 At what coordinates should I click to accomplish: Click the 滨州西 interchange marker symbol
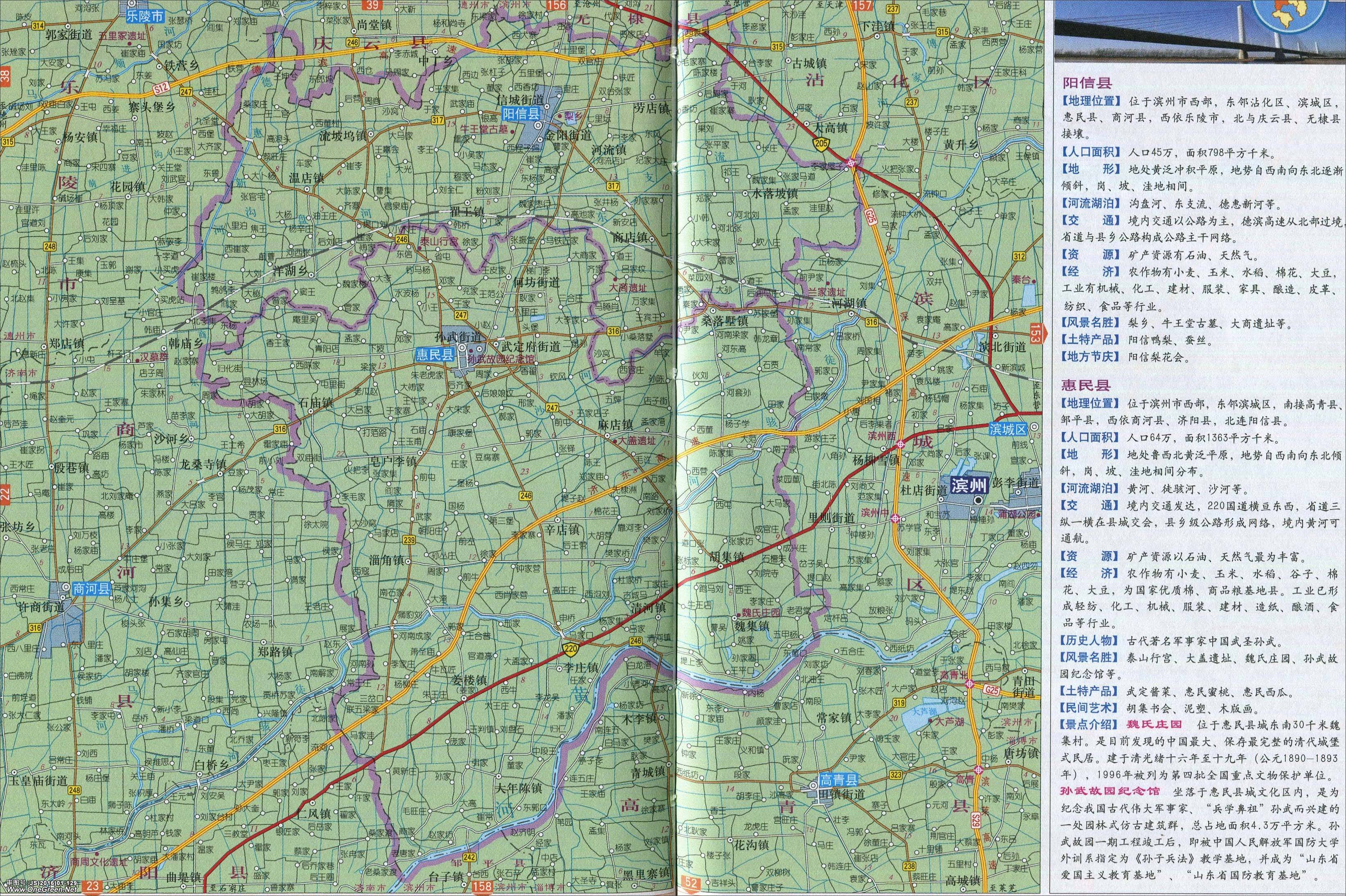pyautogui.click(x=900, y=444)
